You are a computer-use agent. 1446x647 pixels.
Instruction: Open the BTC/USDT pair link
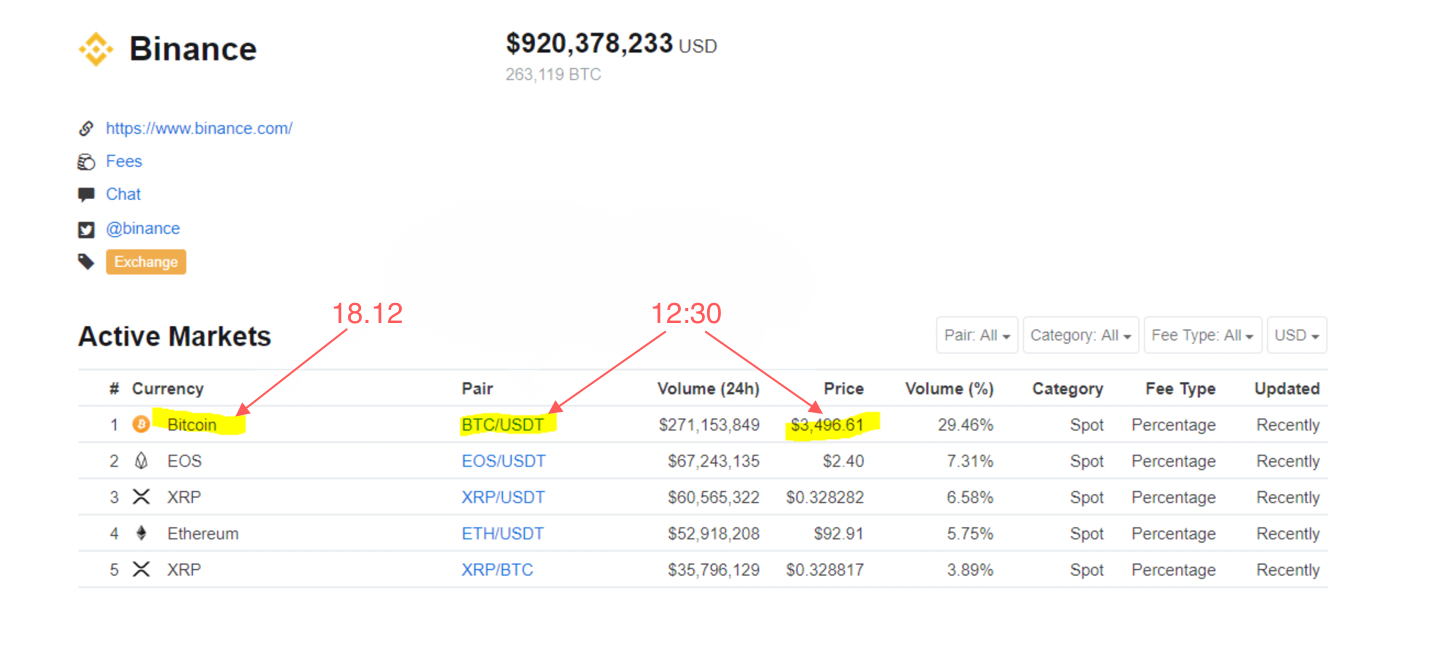click(x=503, y=425)
